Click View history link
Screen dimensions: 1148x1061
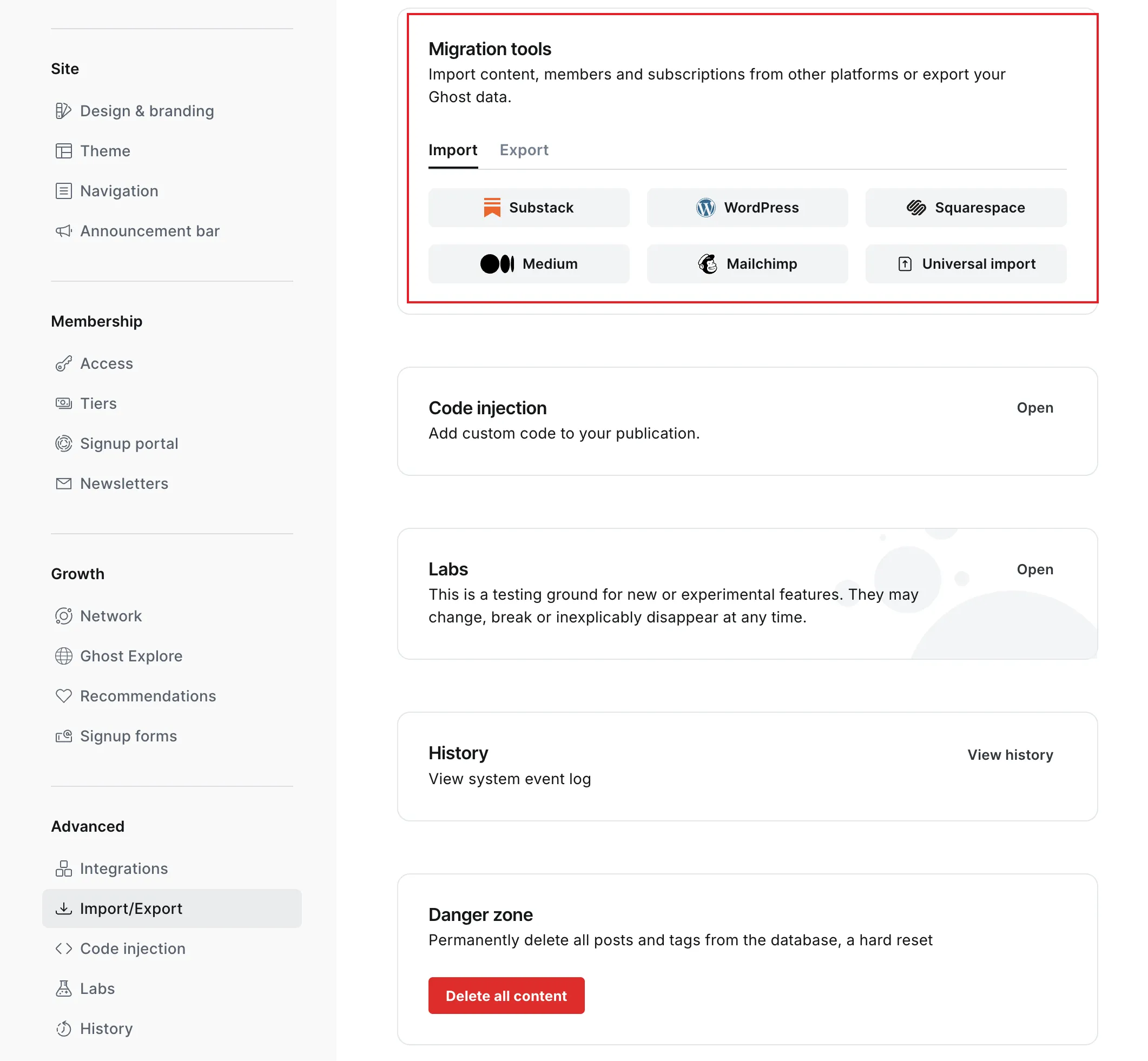tap(1010, 754)
